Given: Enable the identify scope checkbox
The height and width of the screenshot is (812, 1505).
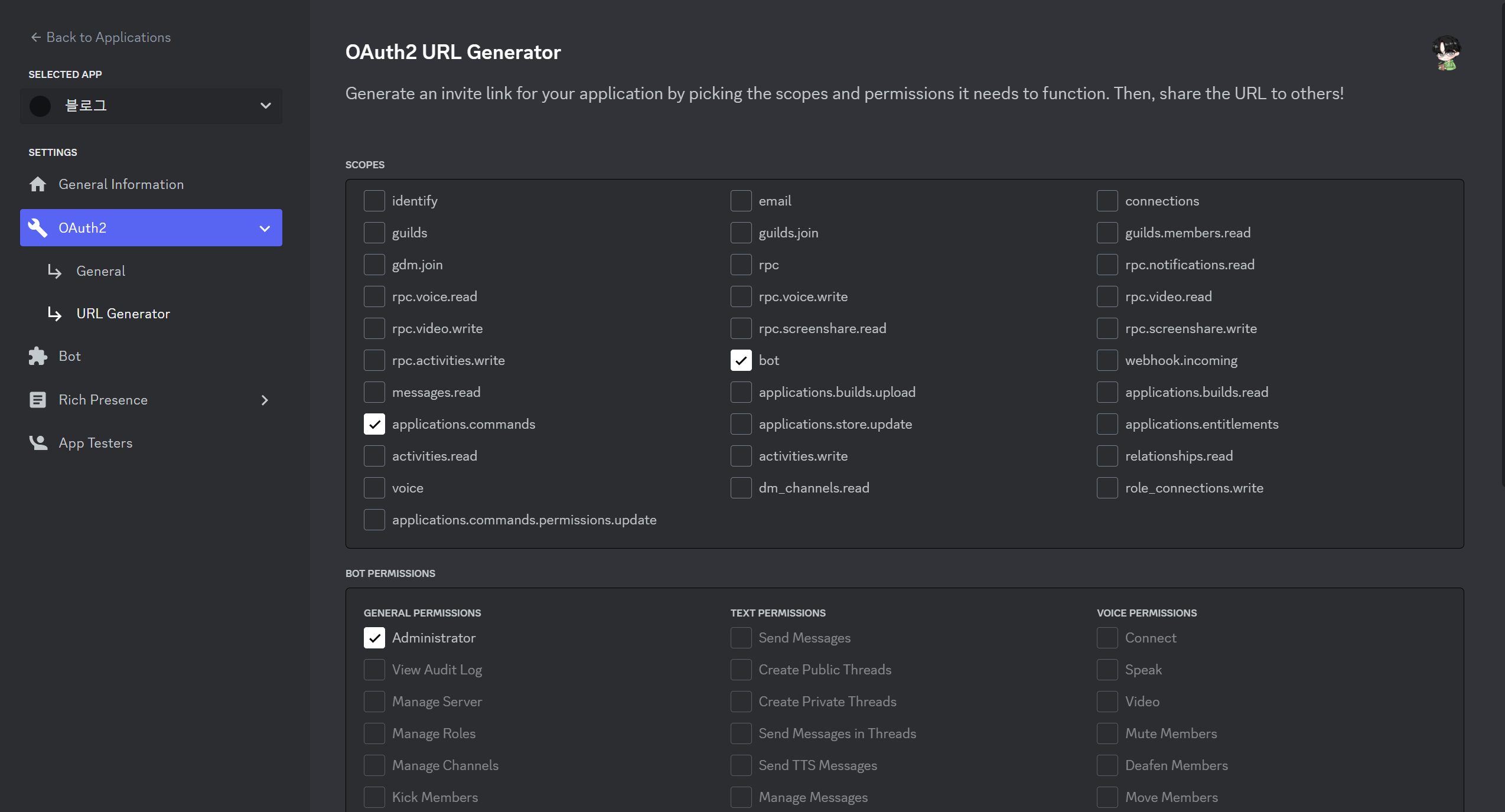Looking at the screenshot, I should tap(374, 201).
